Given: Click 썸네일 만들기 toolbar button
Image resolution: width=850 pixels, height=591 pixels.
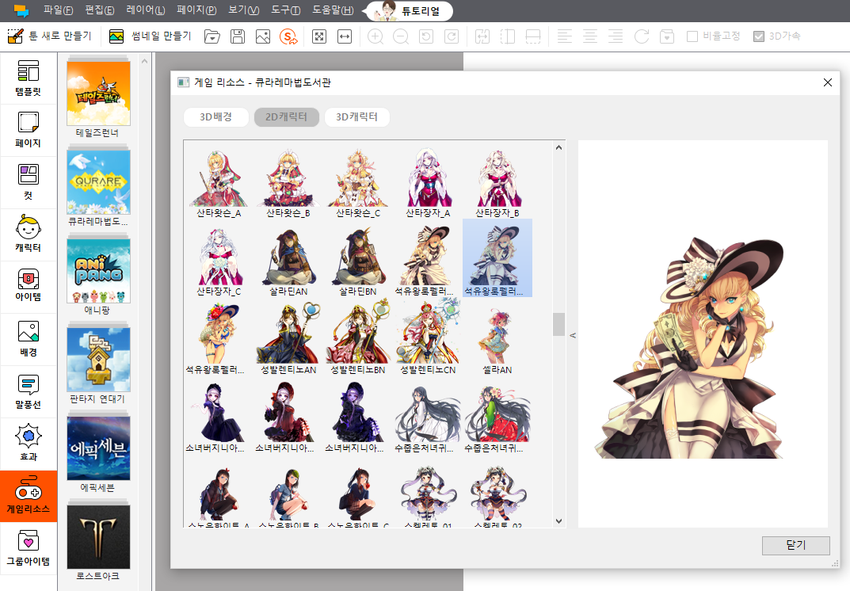Looking at the screenshot, I should tap(150, 36).
